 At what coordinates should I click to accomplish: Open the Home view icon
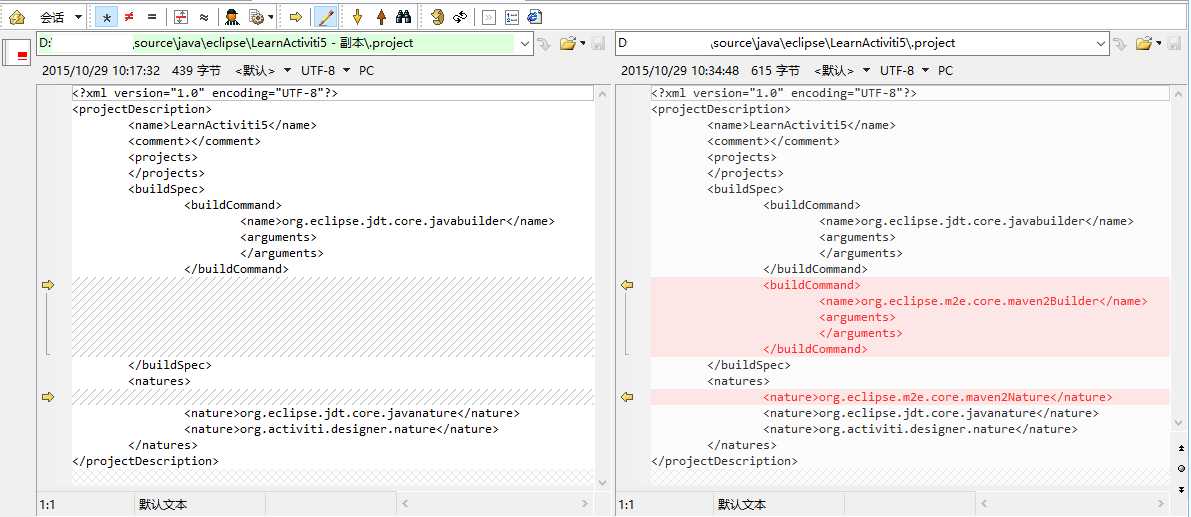click(17, 16)
